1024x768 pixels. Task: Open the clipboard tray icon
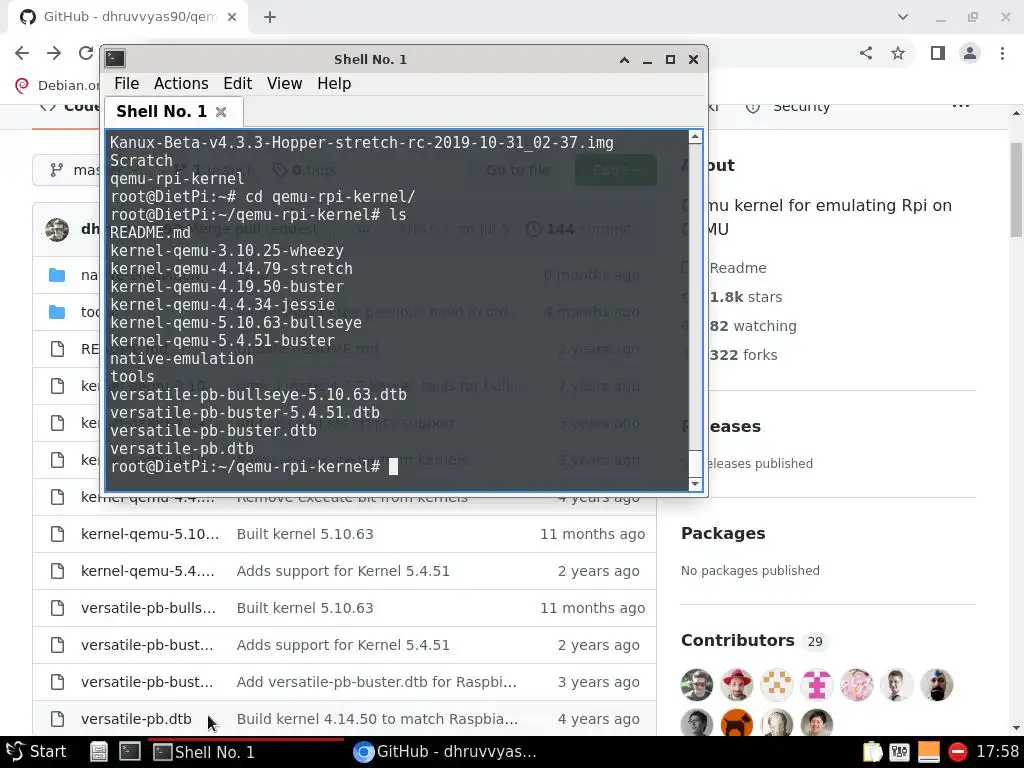pyautogui.click(x=872, y=752)
